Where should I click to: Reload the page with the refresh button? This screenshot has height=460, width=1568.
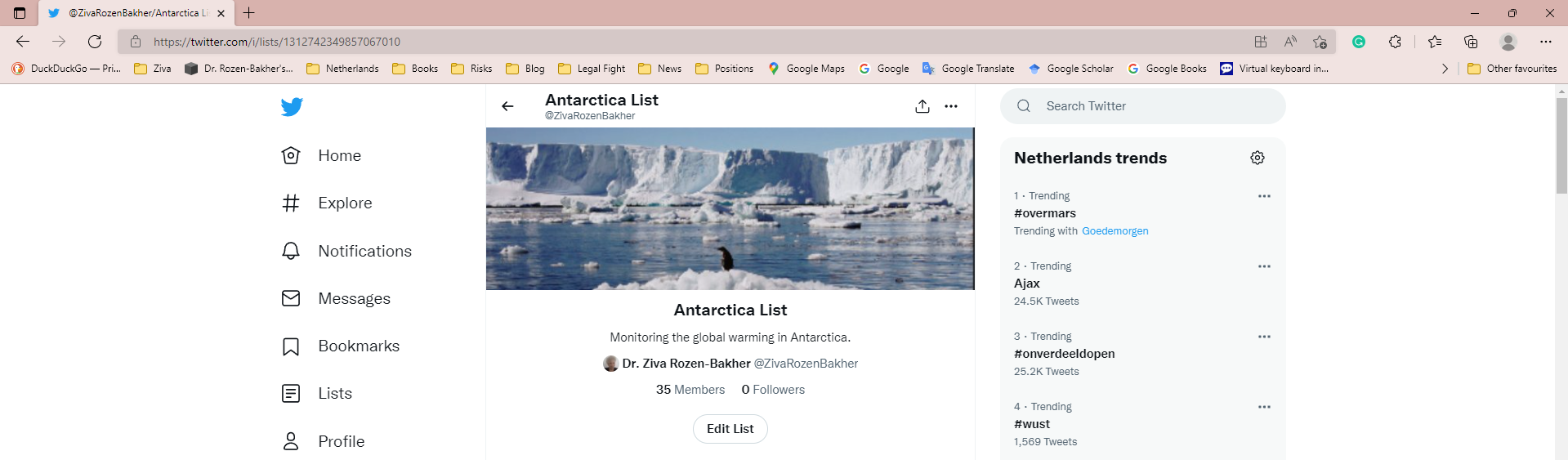[x=95, y=42]
